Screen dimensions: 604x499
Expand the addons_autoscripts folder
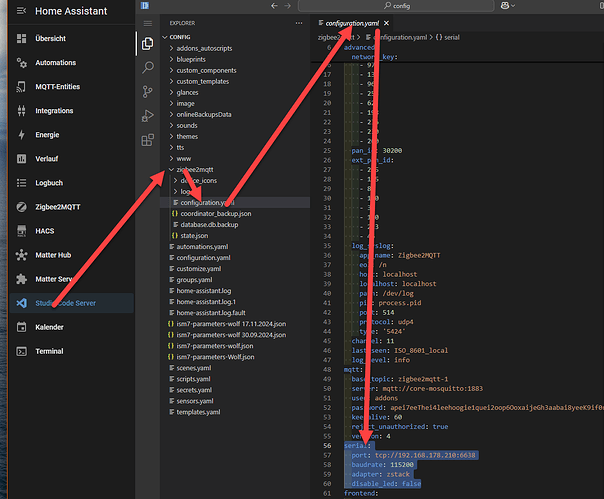pos(171,48)
